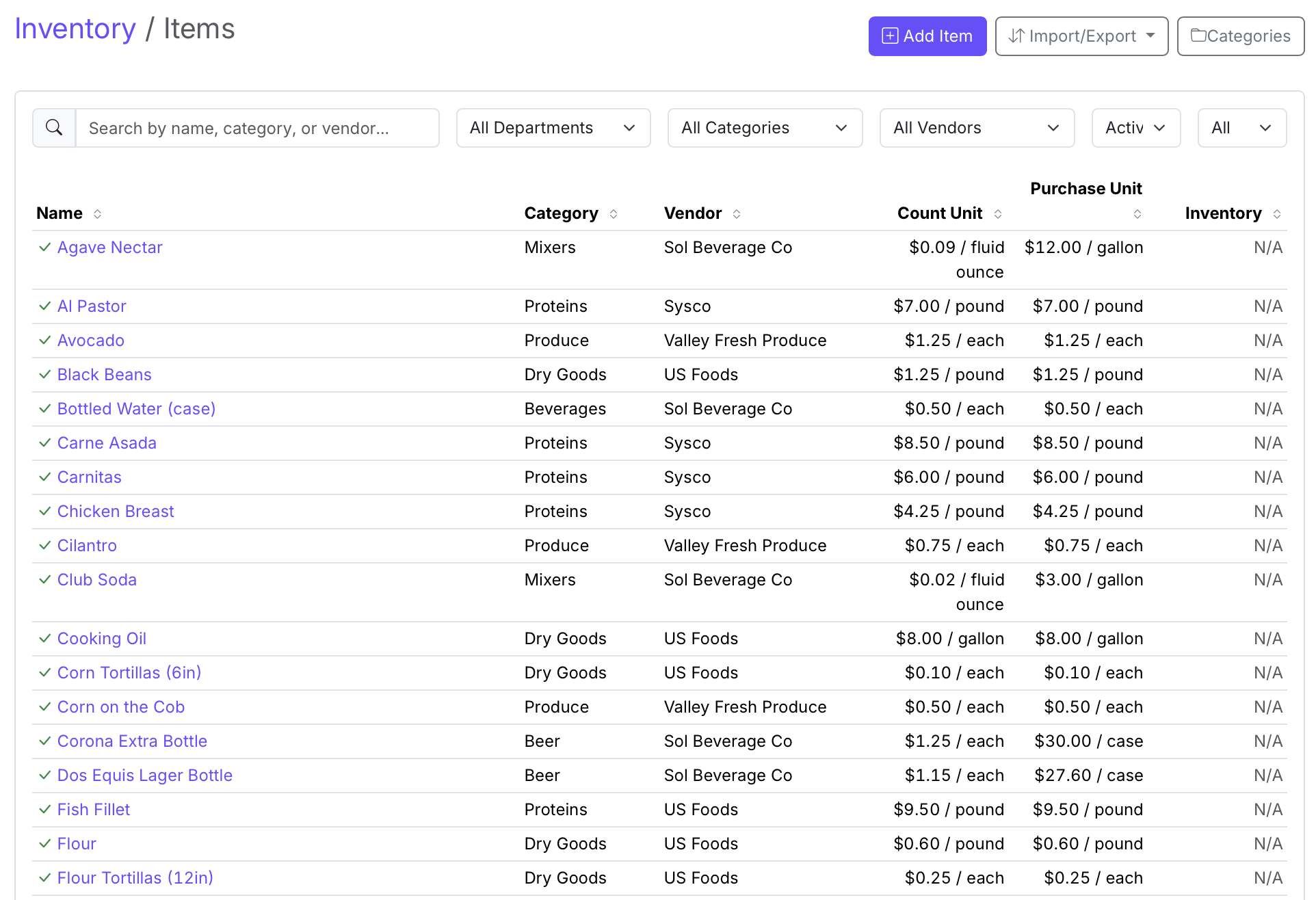Viewport: 1316px width, 900px height.
Task: Click the checkmark beside Avocado
Action: (x=45, y=341)
